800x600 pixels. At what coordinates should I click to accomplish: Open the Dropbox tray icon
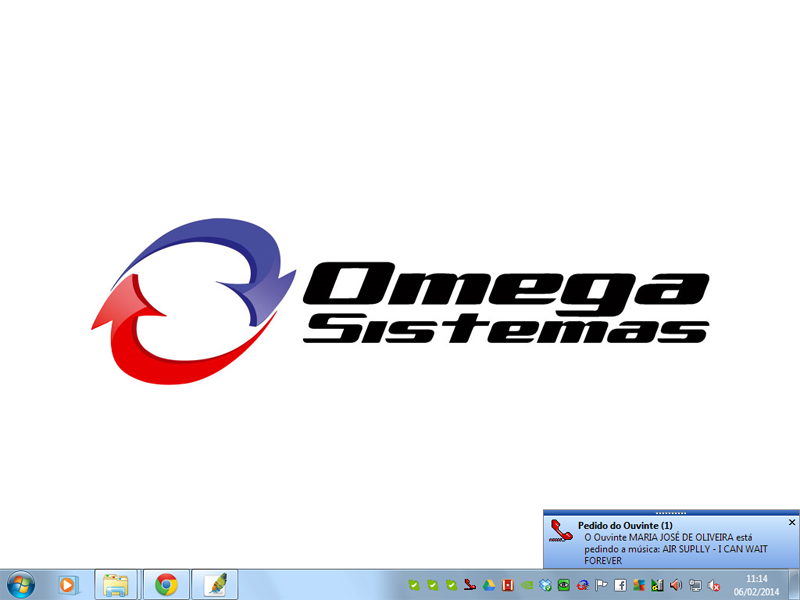pos(545,585)
